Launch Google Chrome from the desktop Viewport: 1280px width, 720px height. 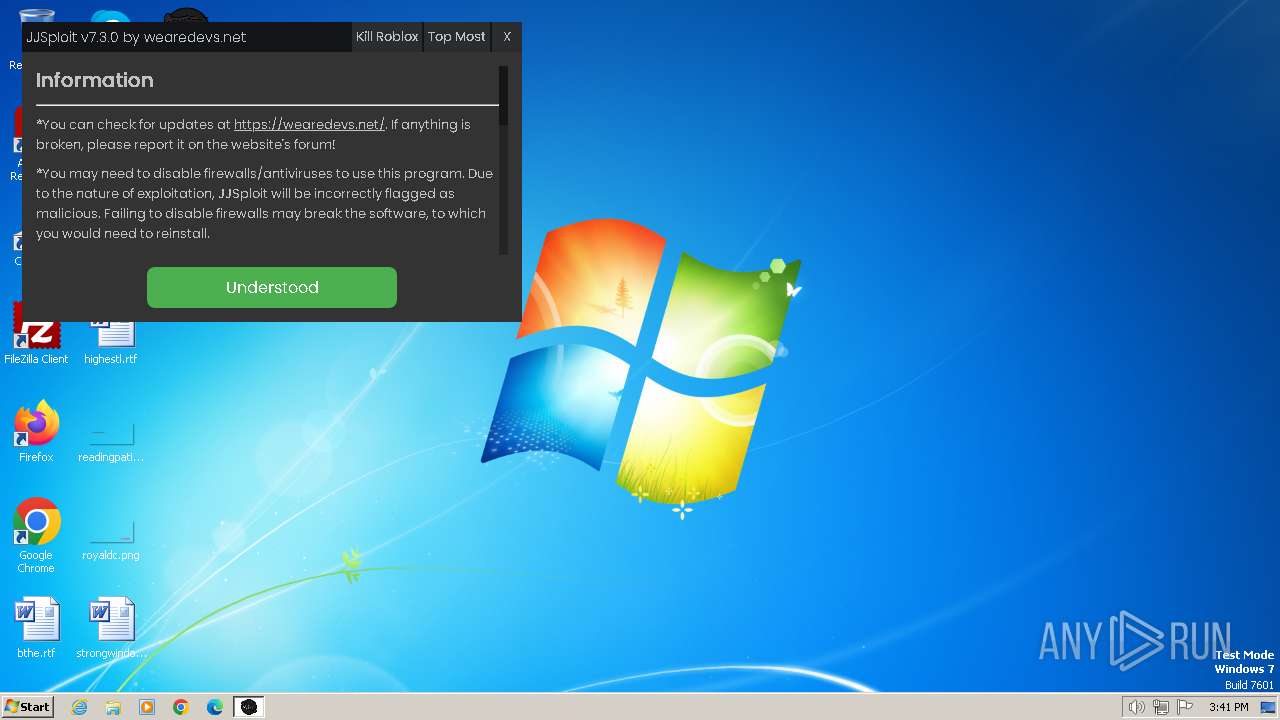(36, 536)
